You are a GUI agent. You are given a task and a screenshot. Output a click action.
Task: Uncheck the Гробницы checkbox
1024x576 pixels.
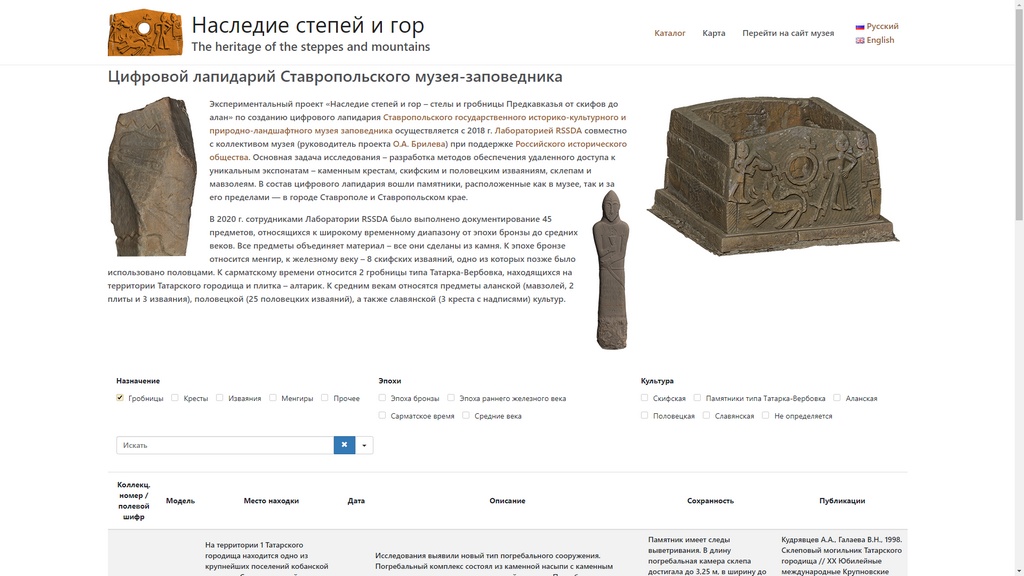point(120,398)
